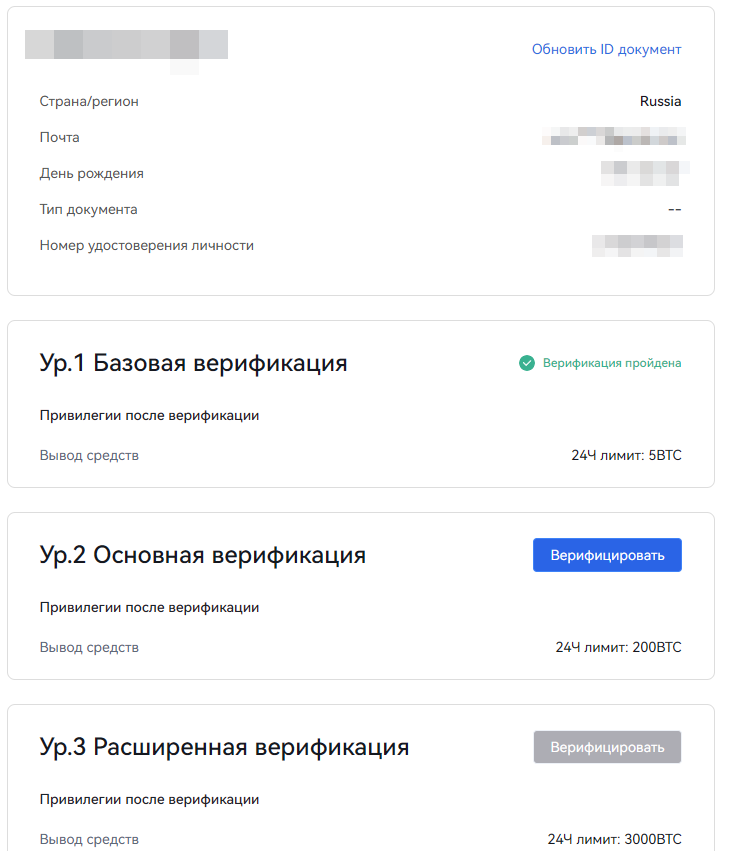Select the "Ур.2 Основная верификация" heading
Screen dimensions: 729x851
click(203, 555)
